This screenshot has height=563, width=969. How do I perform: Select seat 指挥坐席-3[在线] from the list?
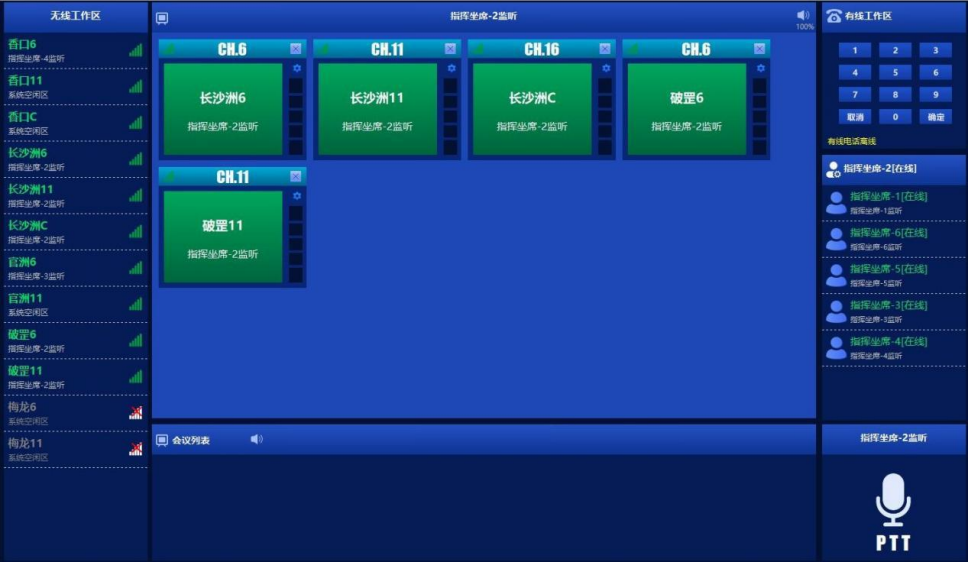[x=888, y=306]
